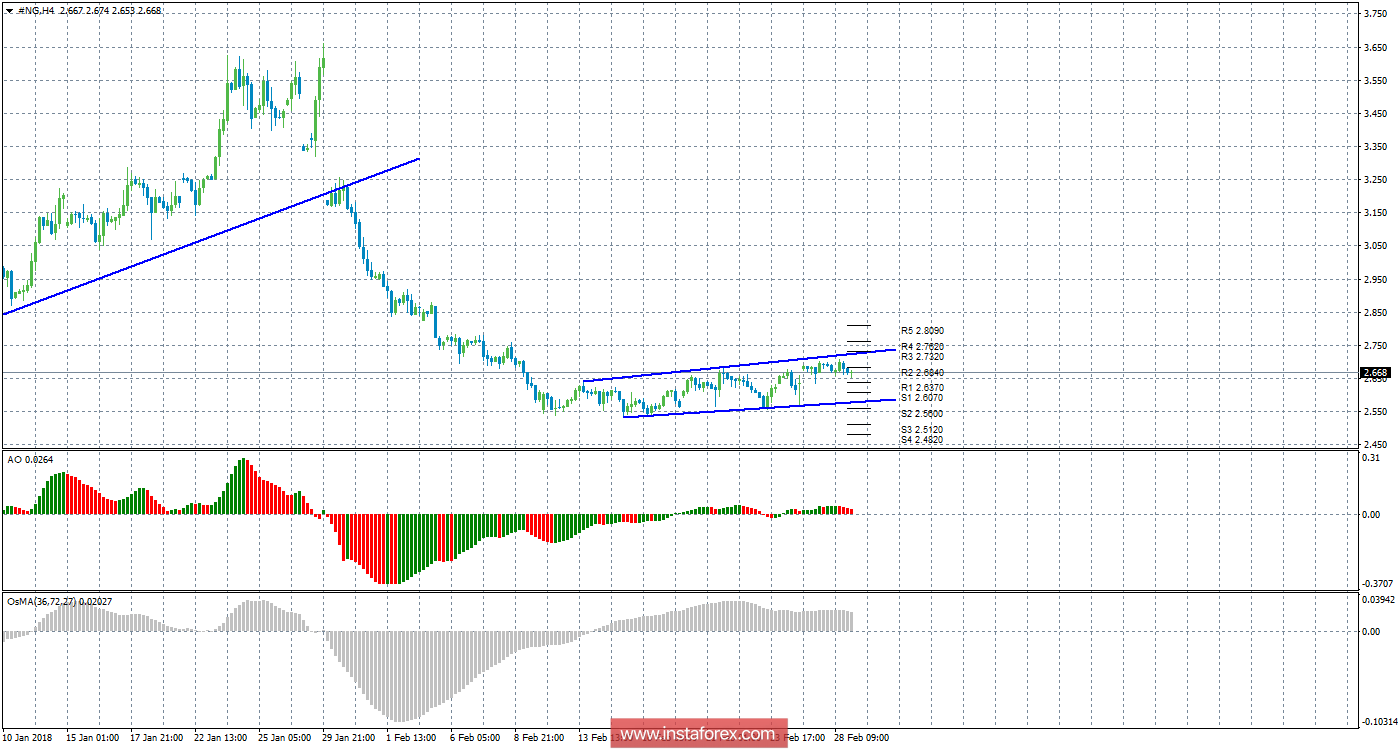Viewport: 1398px width, 749px height.
Task: Click the 3.750 price axis label
Action: click(1374, 14)
